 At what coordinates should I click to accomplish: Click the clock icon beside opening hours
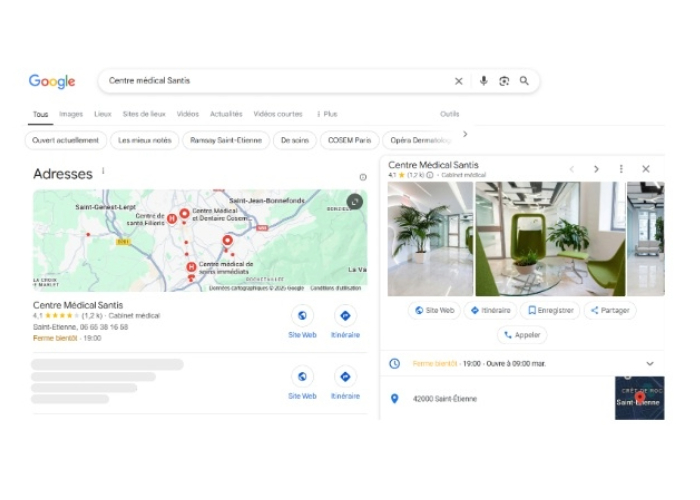pyautogui.click(x=395, y=363)
